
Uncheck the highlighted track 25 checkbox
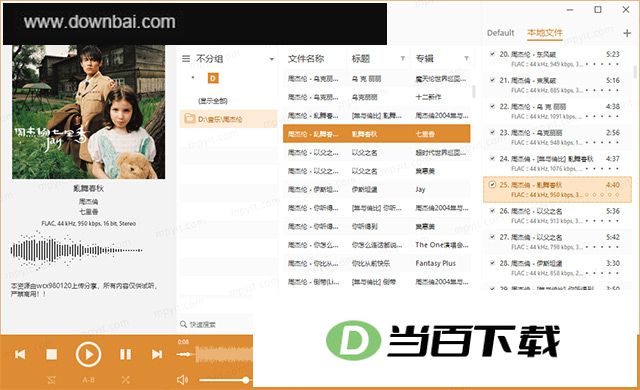coord(492,184)
